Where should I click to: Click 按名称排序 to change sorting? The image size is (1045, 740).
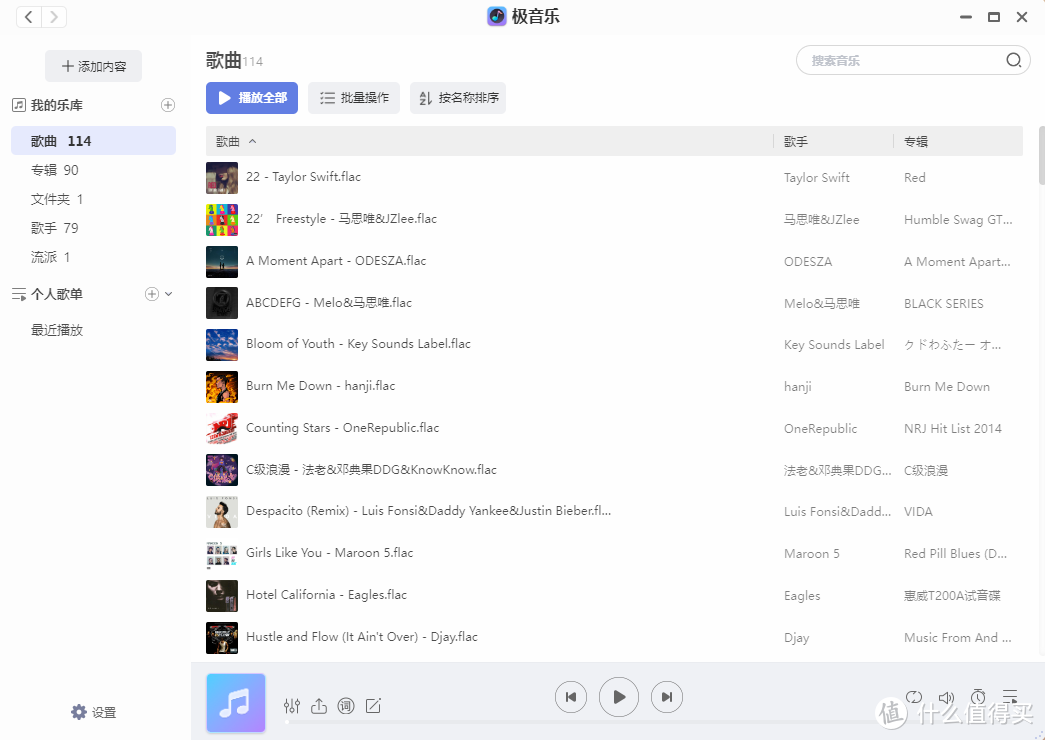(x=458, y=98)
